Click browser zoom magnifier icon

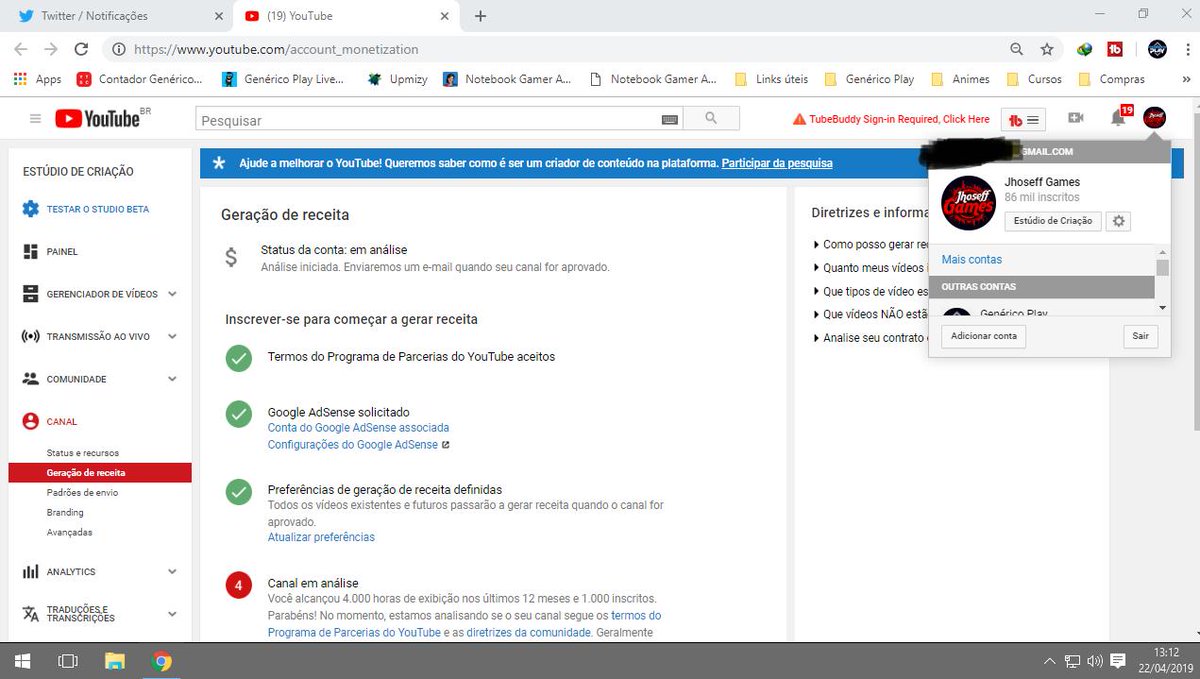[x=1017, y=49]
